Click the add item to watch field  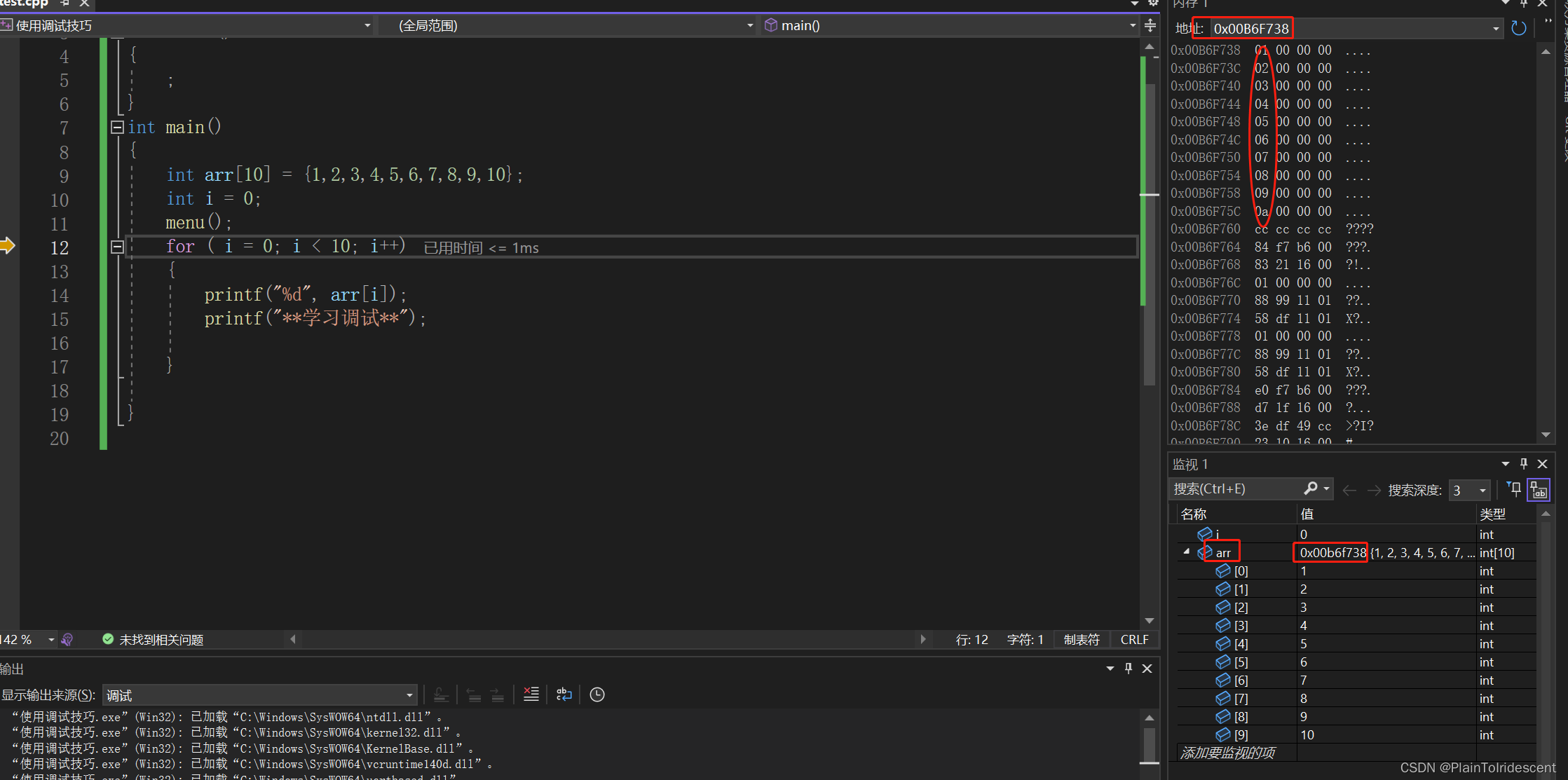coord(1228,753)
